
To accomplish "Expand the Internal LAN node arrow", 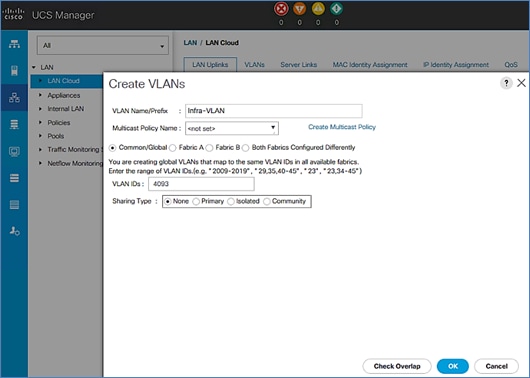I will pyautogui.click(x=41, y=109).
